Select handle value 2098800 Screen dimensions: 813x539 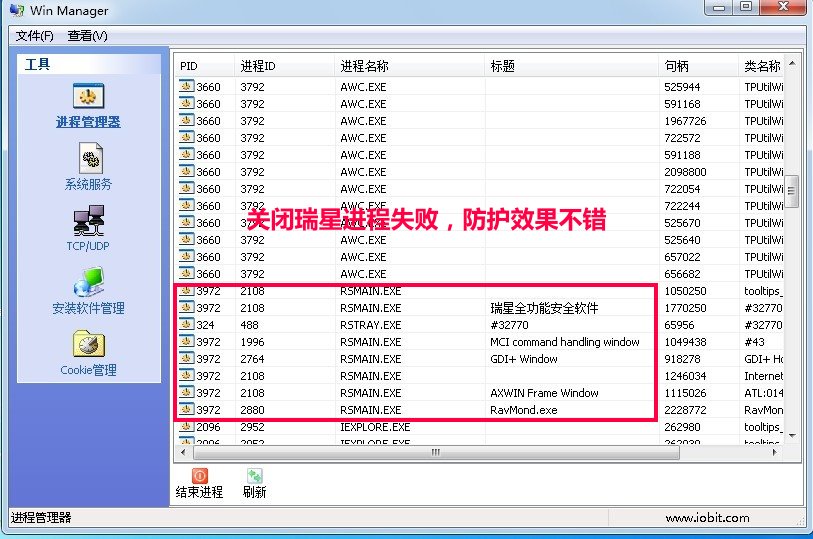(x=685, y=172)
